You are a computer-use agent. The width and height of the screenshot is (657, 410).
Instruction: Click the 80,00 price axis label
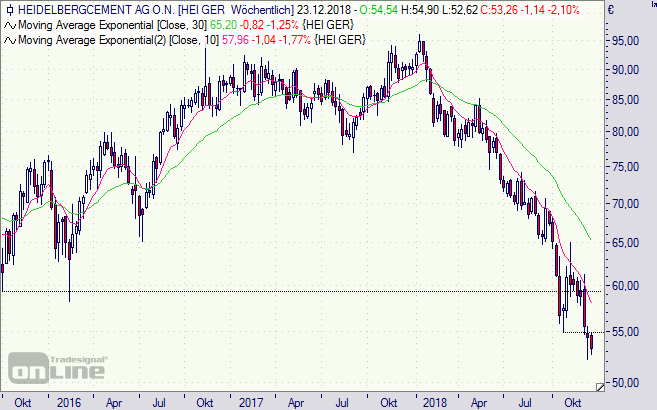point(625,132)
